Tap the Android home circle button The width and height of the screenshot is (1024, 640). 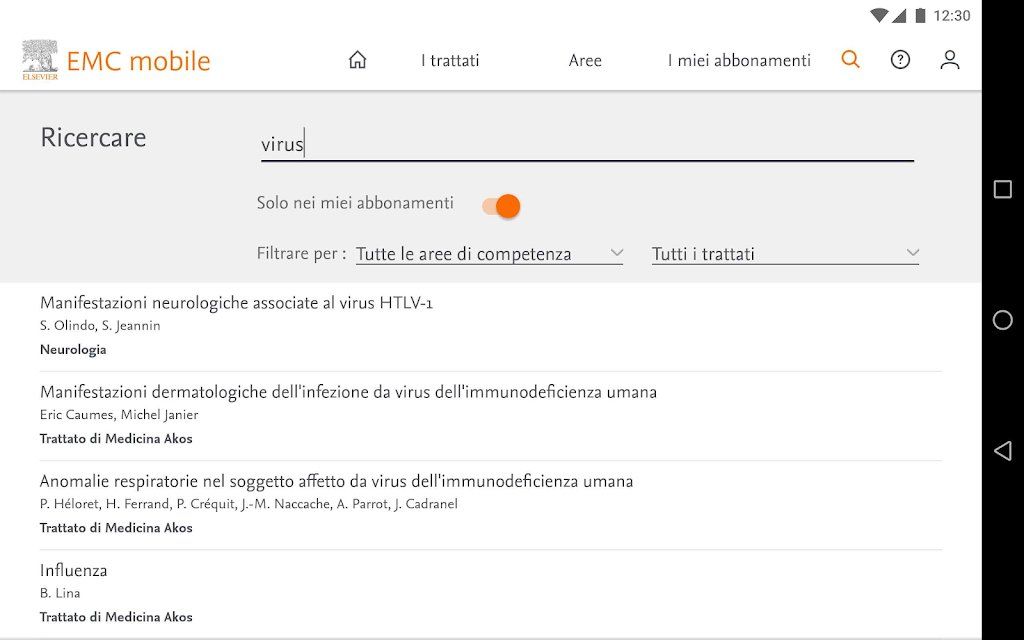(x=1002, y=320)
